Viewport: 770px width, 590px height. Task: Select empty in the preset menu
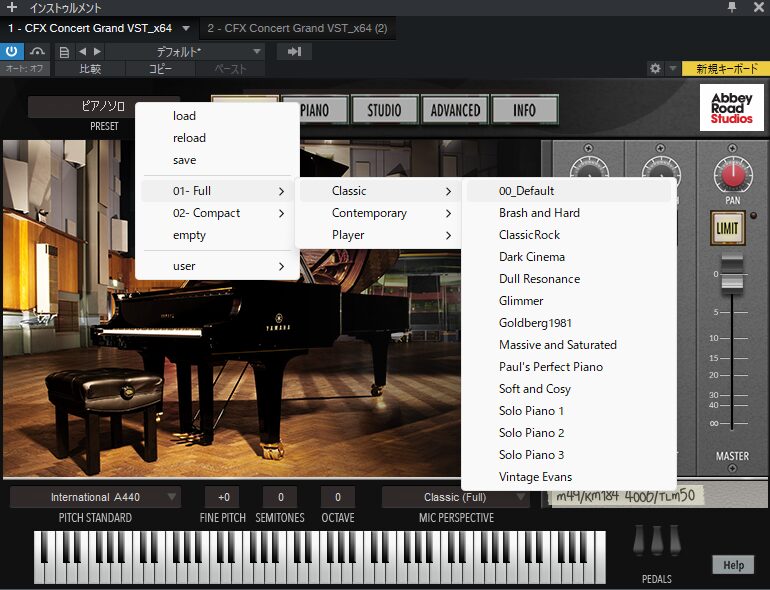217,235
